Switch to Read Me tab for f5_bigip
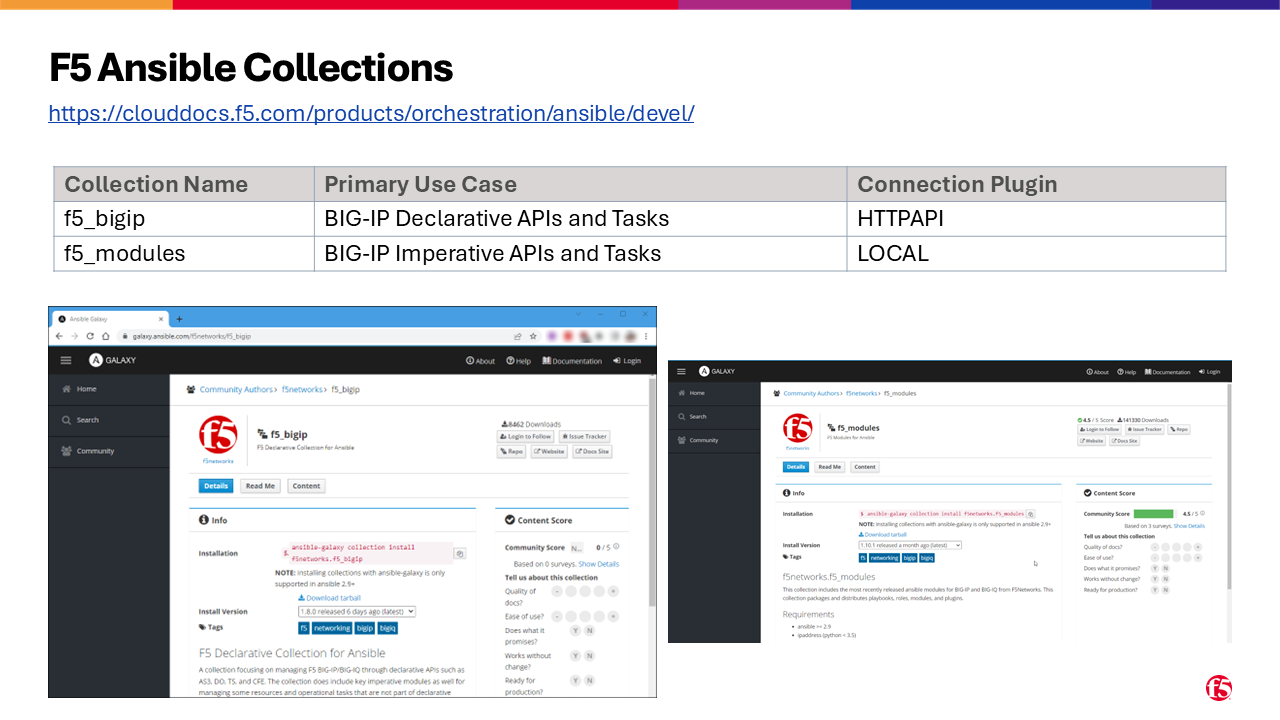Image resolution: width=1280 pixels, height=720 pixels. pos(260,486)
